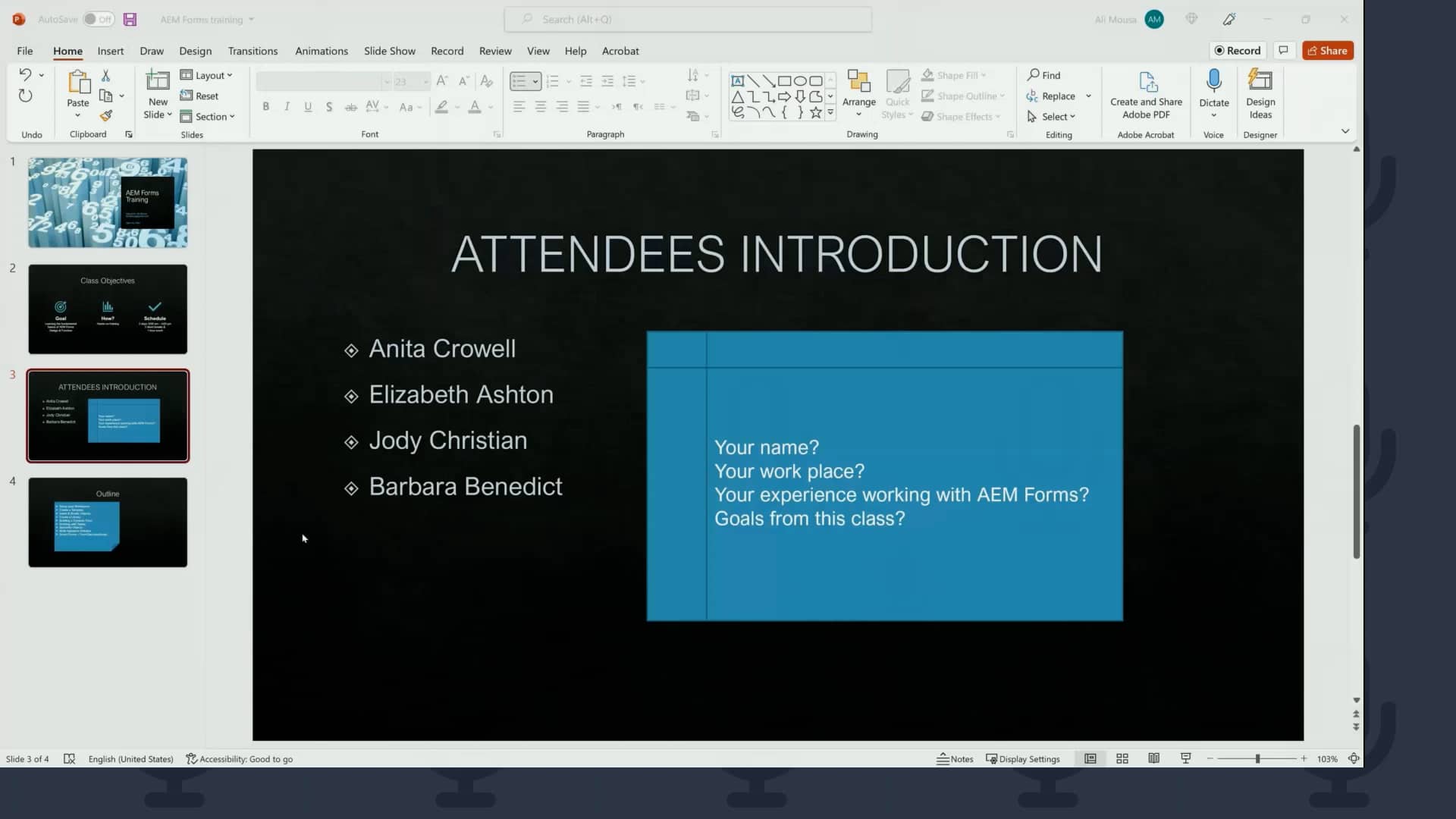This screenshot has height=819, width=1456.
Task: Select the Format Painter tool
Action: click(x=106, y=115)
